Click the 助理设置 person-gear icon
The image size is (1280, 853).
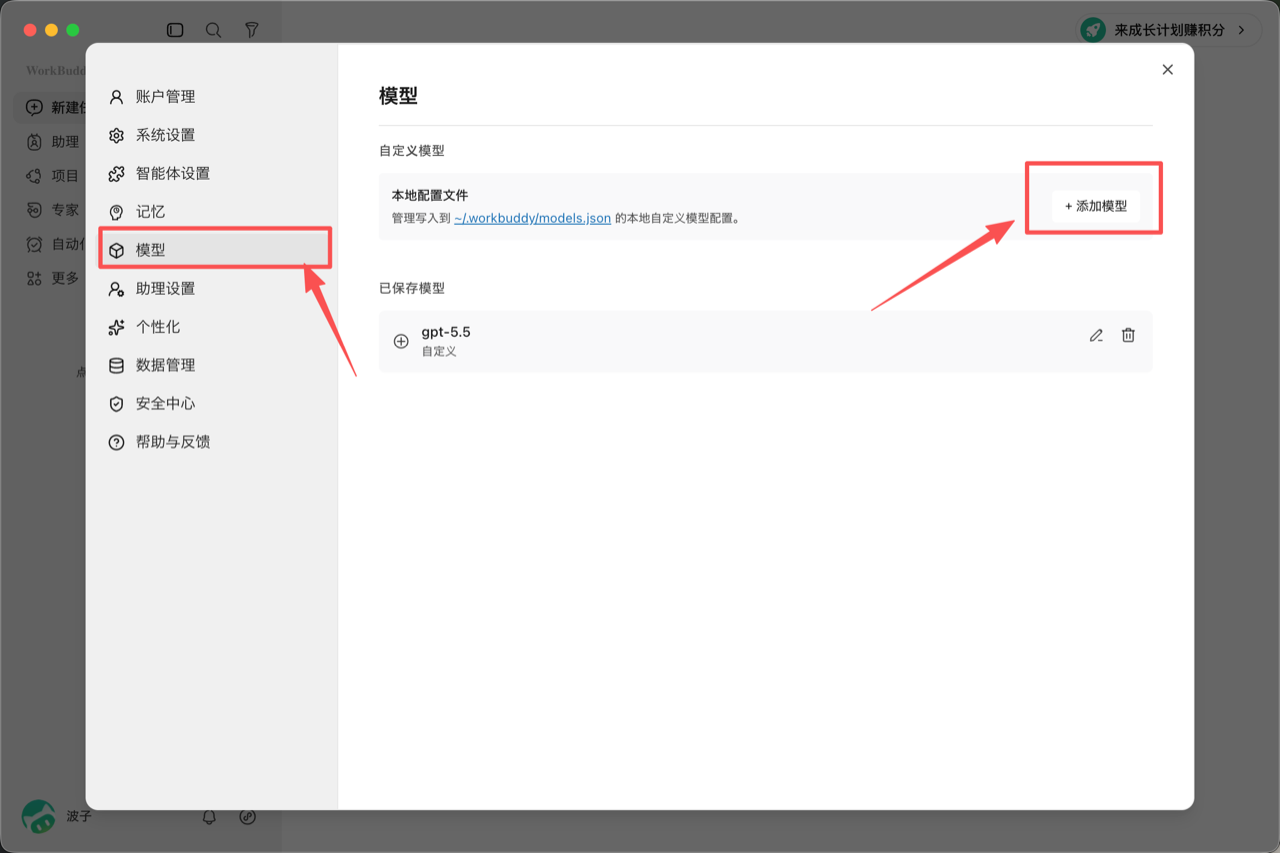point(117,289)
